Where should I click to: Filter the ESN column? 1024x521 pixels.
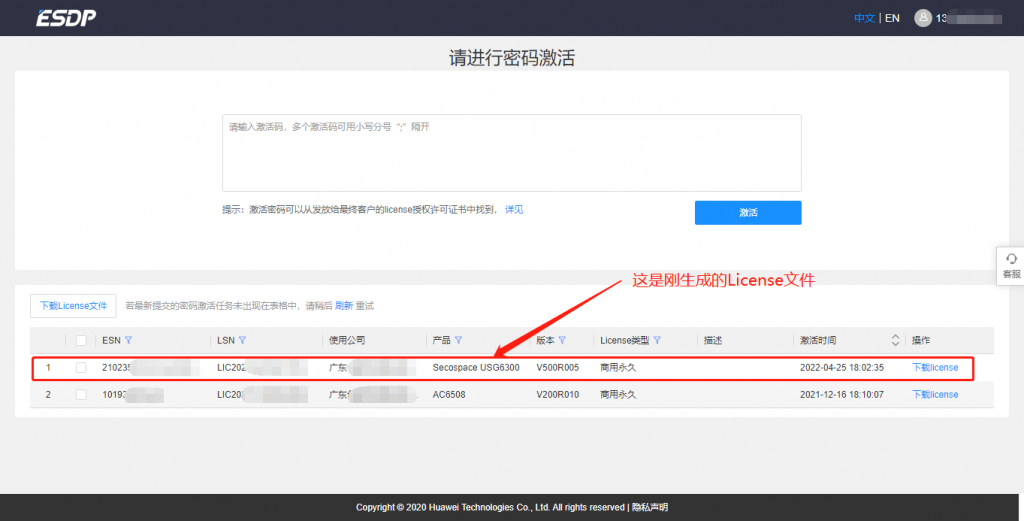click(129, 340)
